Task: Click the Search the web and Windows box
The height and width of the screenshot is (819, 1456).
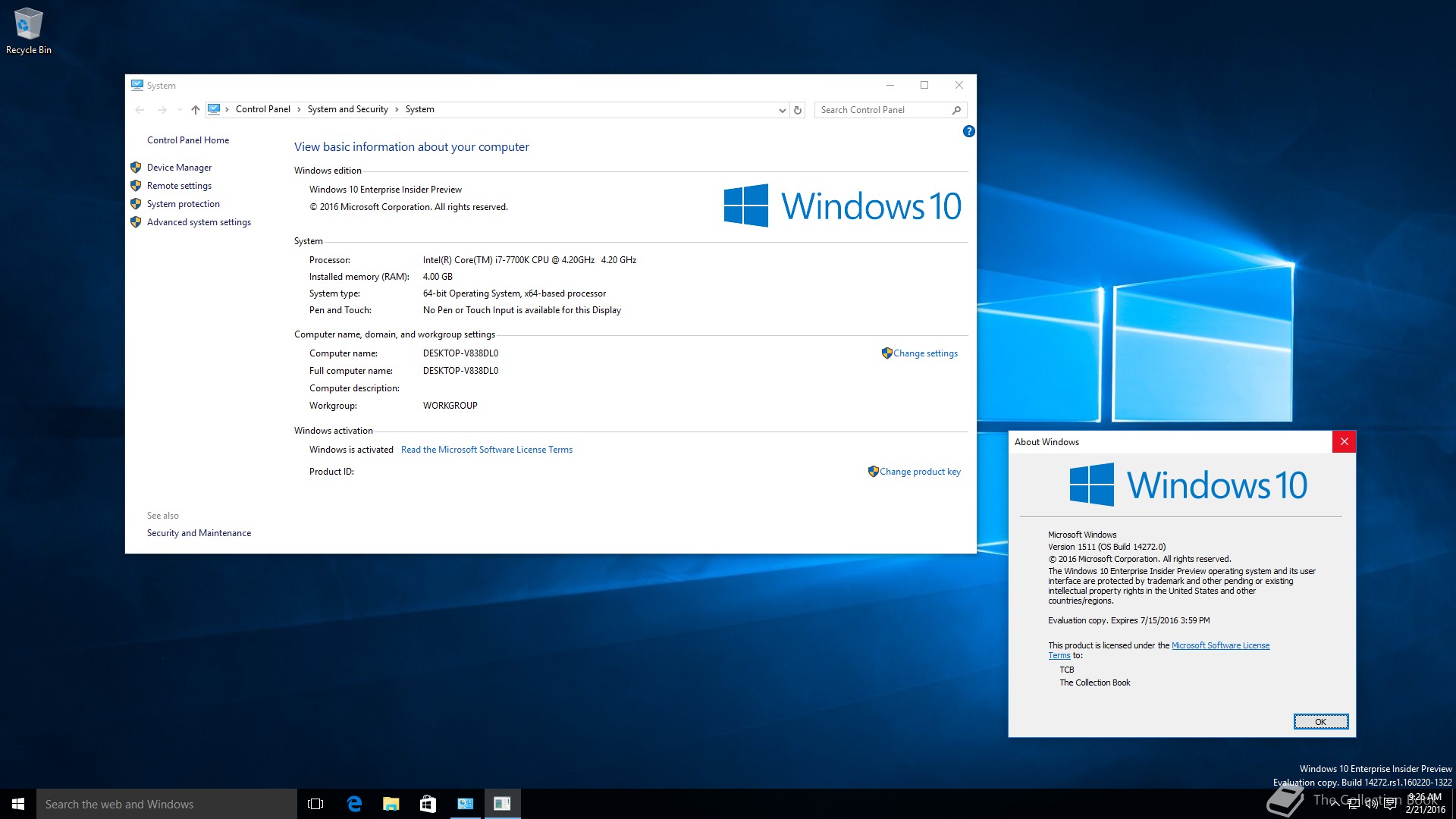Action: (x=167, y=804)
